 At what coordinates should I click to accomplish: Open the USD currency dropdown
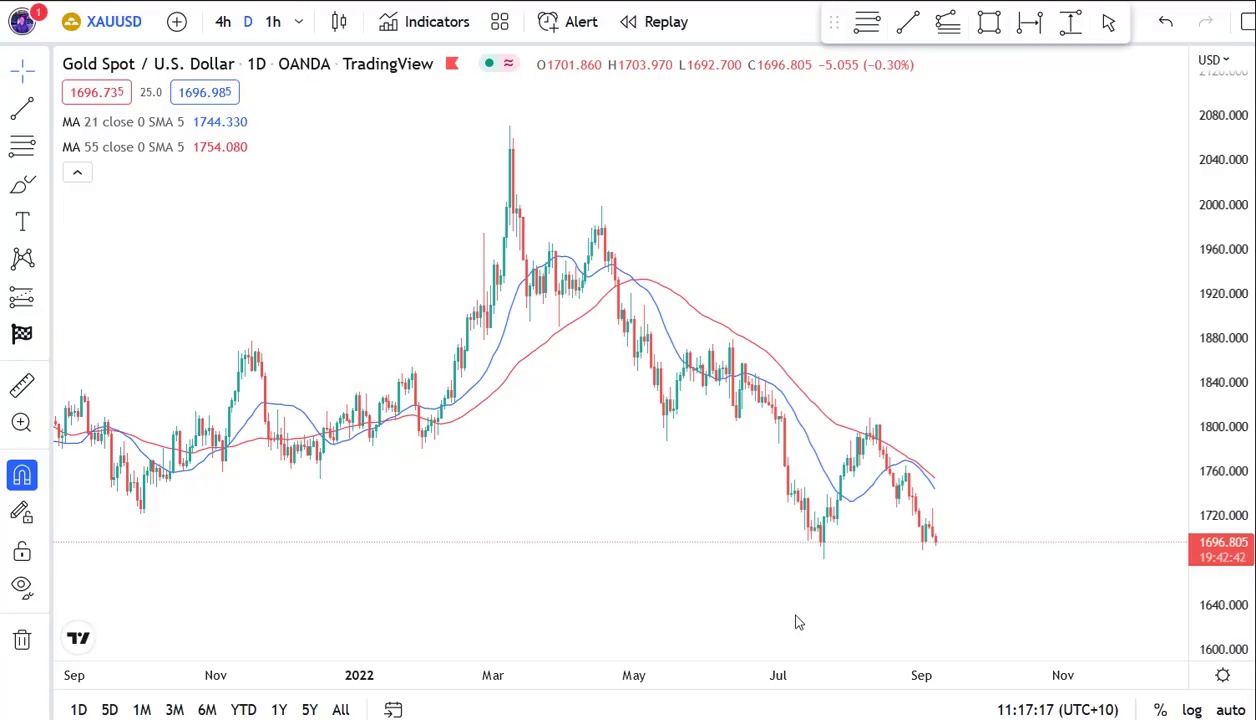click(x=1213, y=60)
